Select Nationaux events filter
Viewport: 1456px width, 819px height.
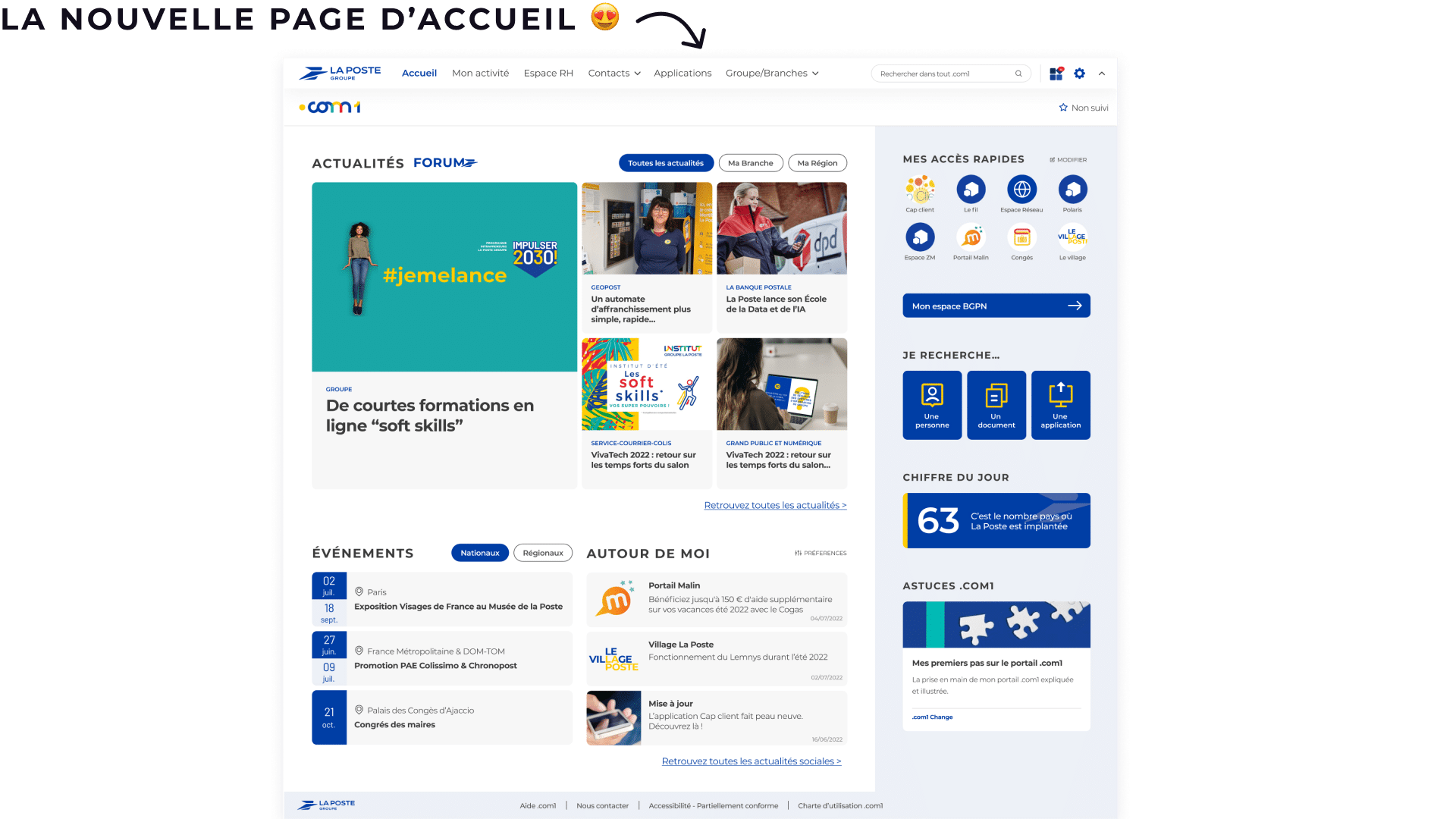pyautogui.click(x=480, y=553)
